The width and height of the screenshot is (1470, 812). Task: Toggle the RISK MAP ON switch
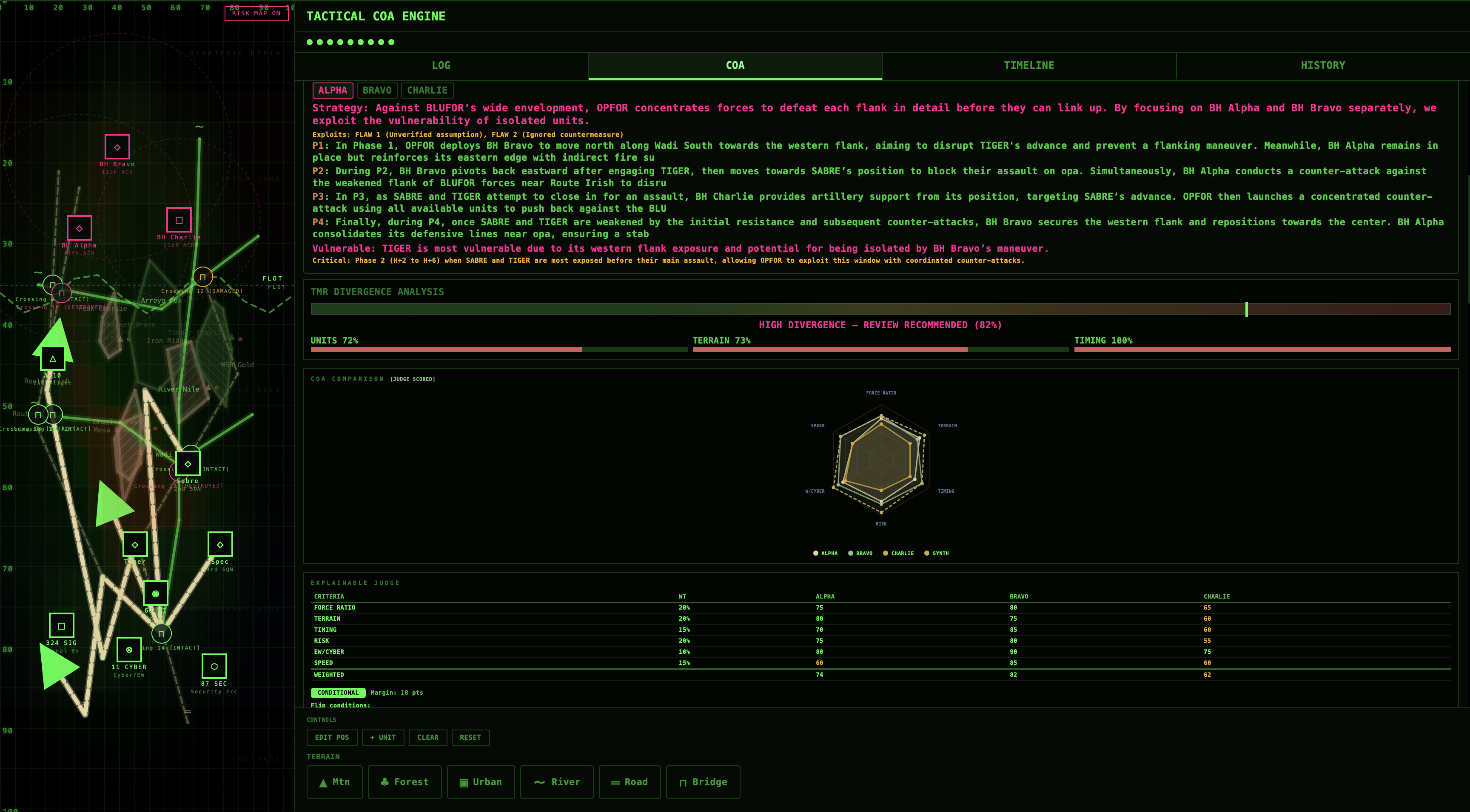click(256, 13)
